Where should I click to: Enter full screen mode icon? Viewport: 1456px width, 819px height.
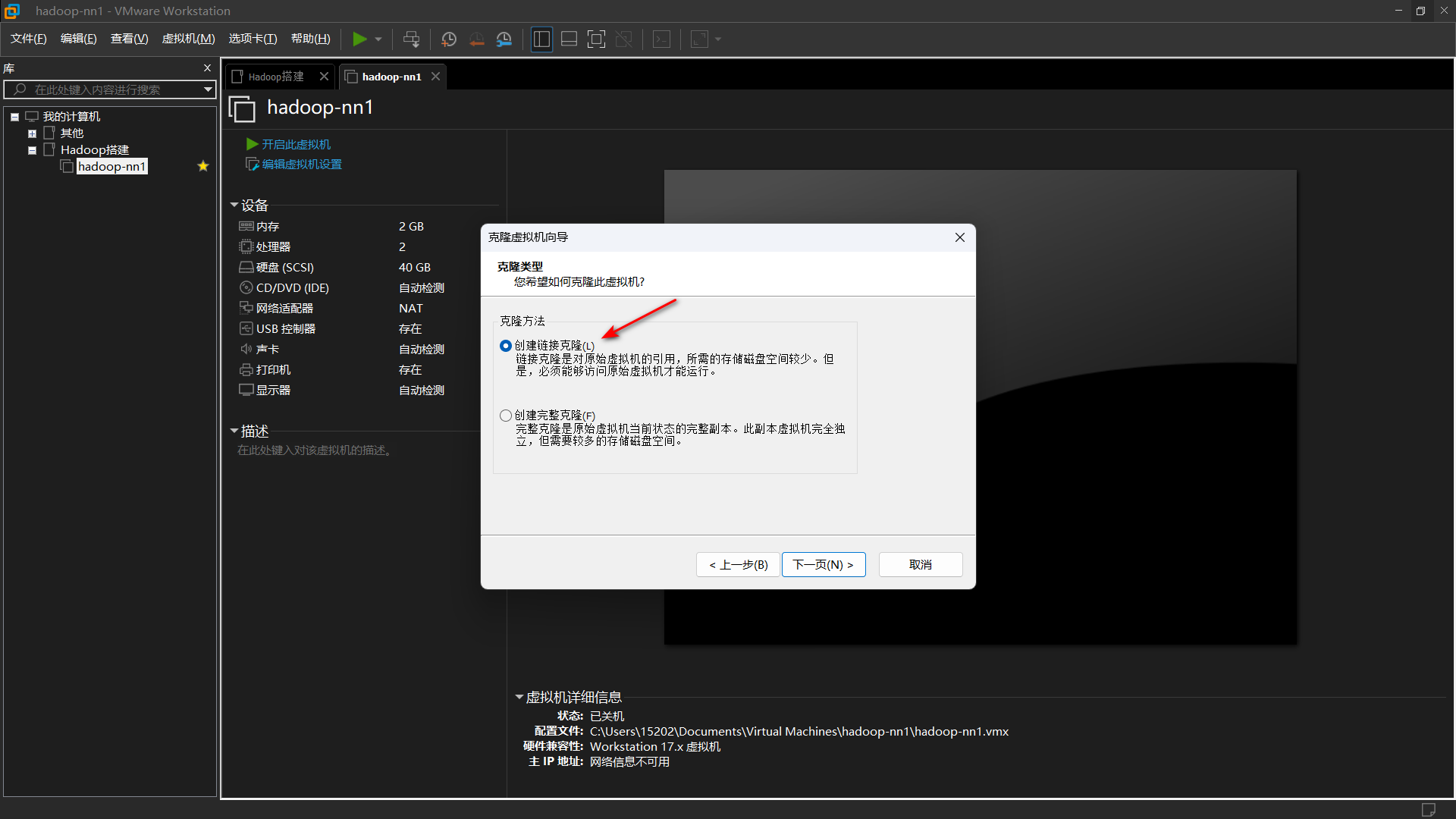tap(596, 39)
